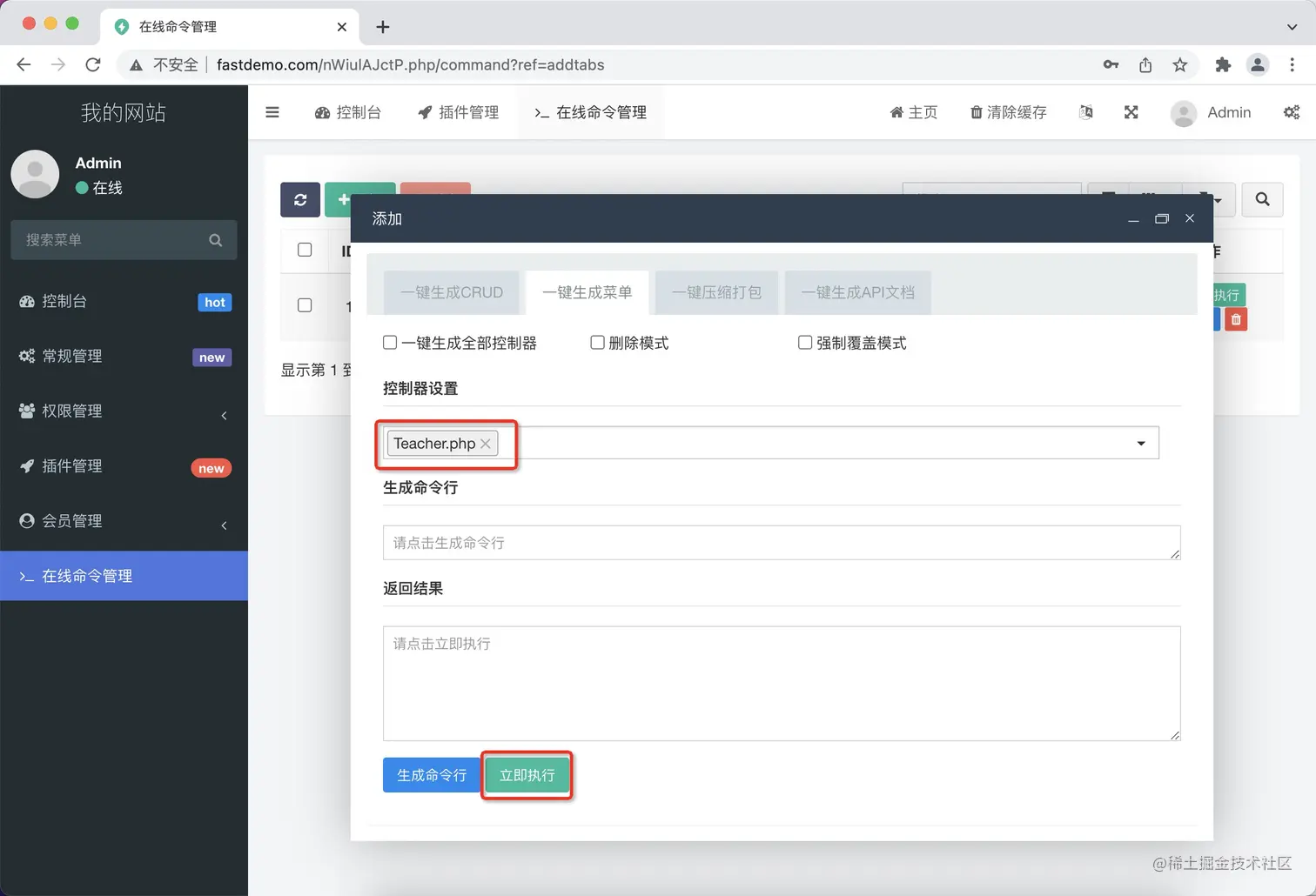Open 控制台 in the sidebar
Image resolution: width=1316 pixels, height=896 pixels.
(124, 302)
